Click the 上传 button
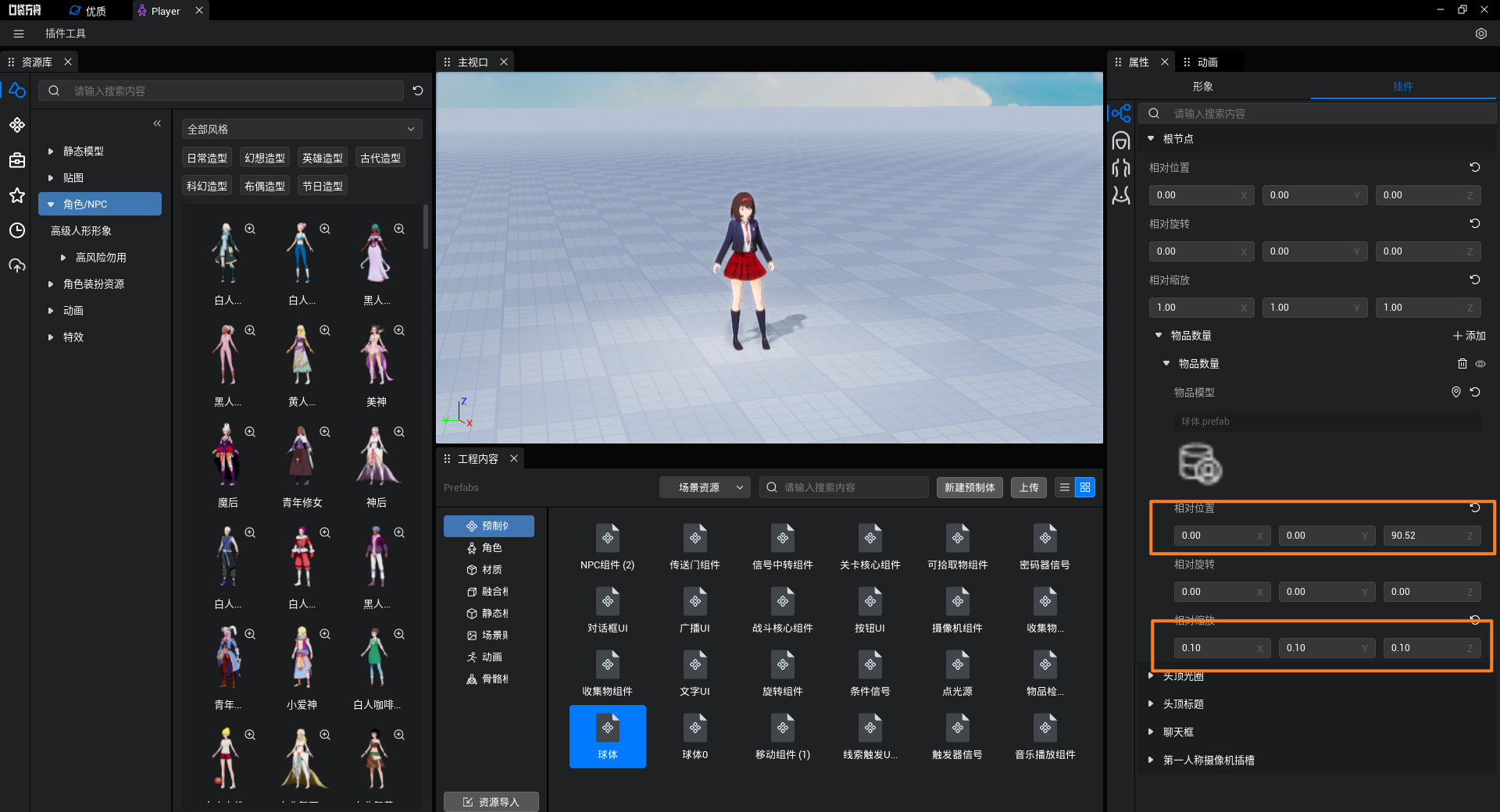This screenshot has width=1500, height=812. pos(1029,487)
